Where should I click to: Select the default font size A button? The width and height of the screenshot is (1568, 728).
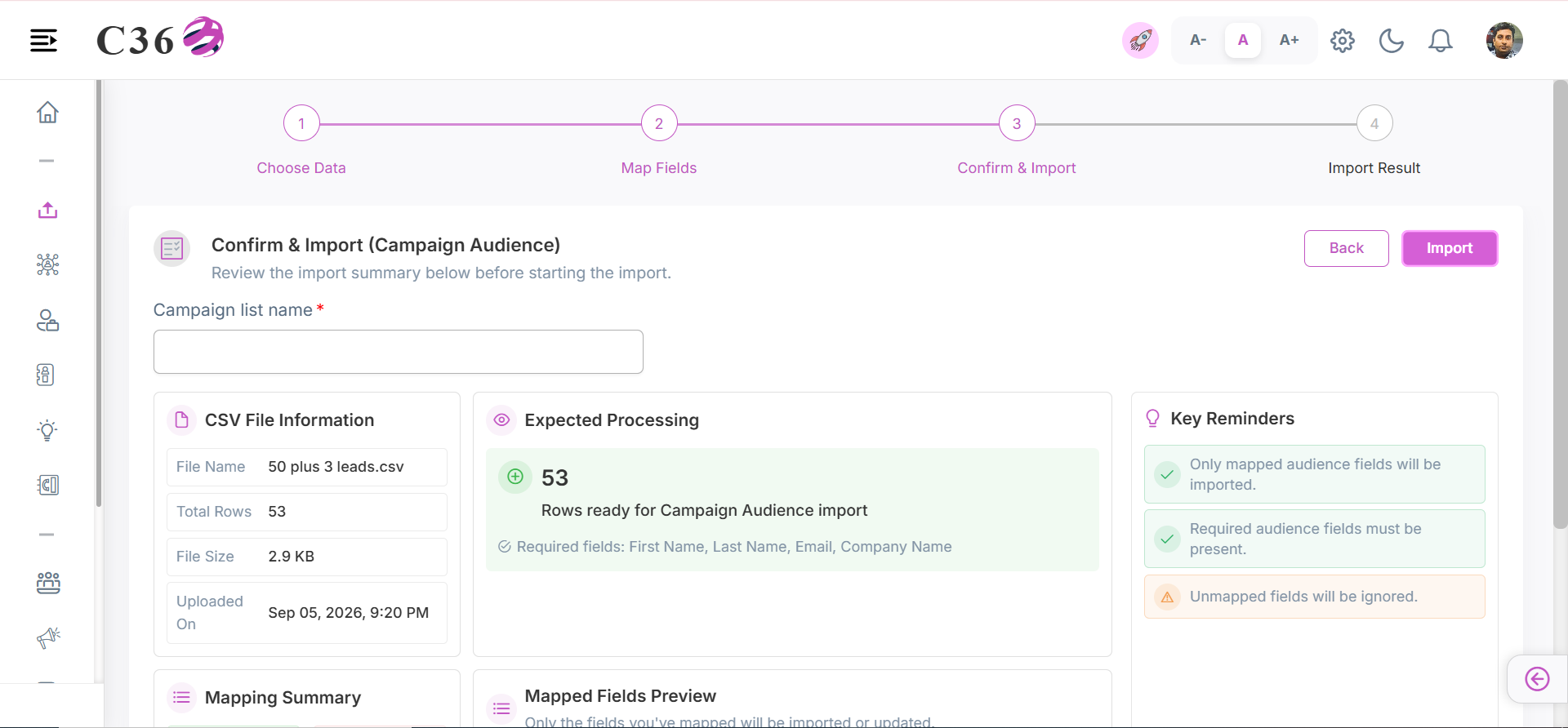(x=1243, y=40)
